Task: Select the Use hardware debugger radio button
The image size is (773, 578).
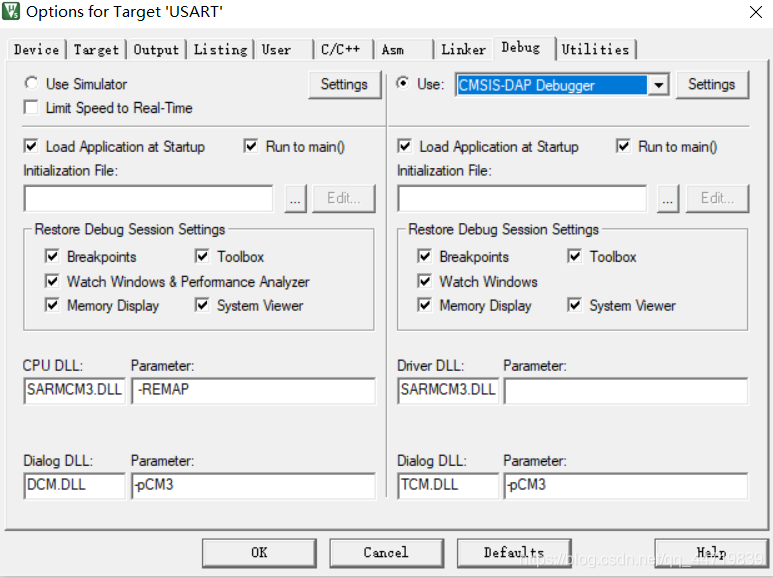Action: click(x=403, y=83)
